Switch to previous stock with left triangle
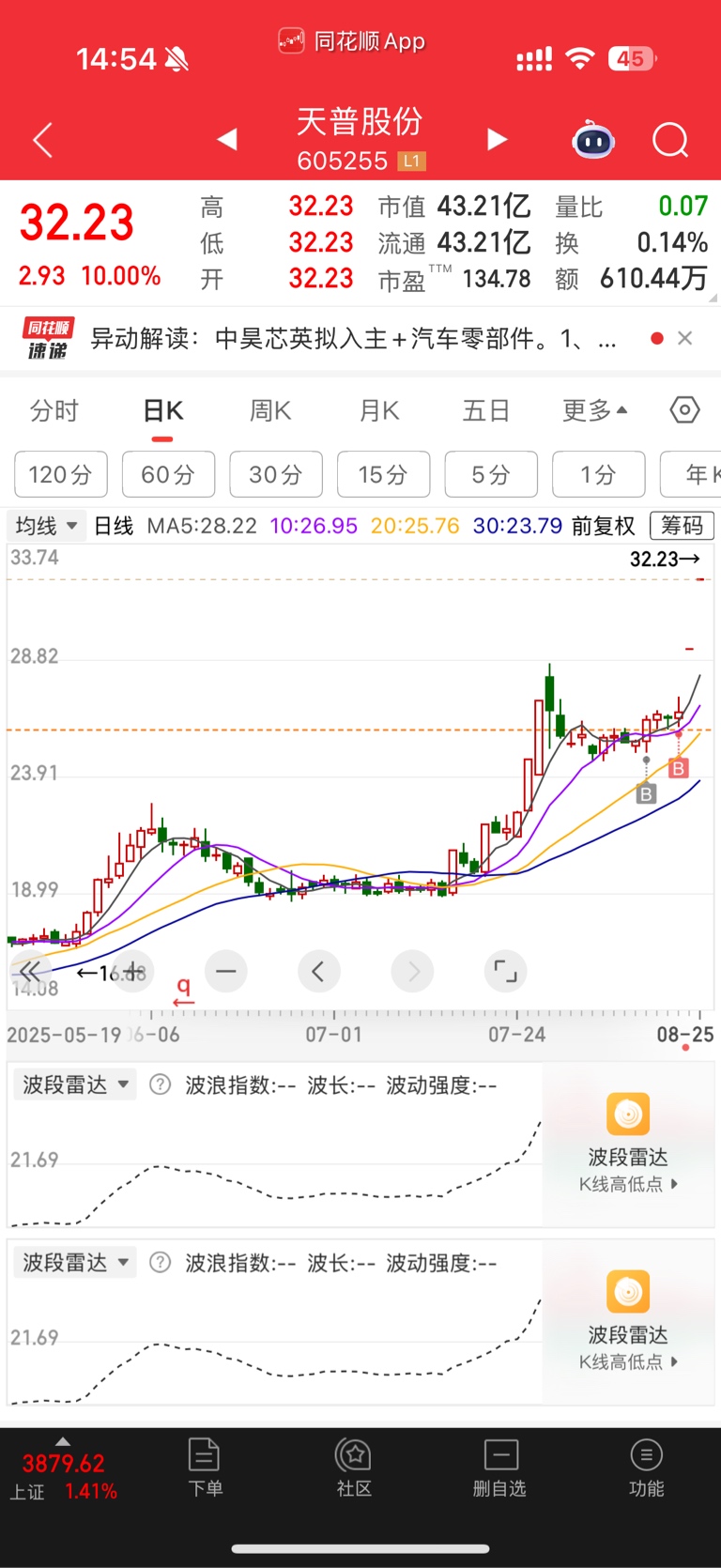721x1568 pixels. pyautogui.click(x=226, y=140)
